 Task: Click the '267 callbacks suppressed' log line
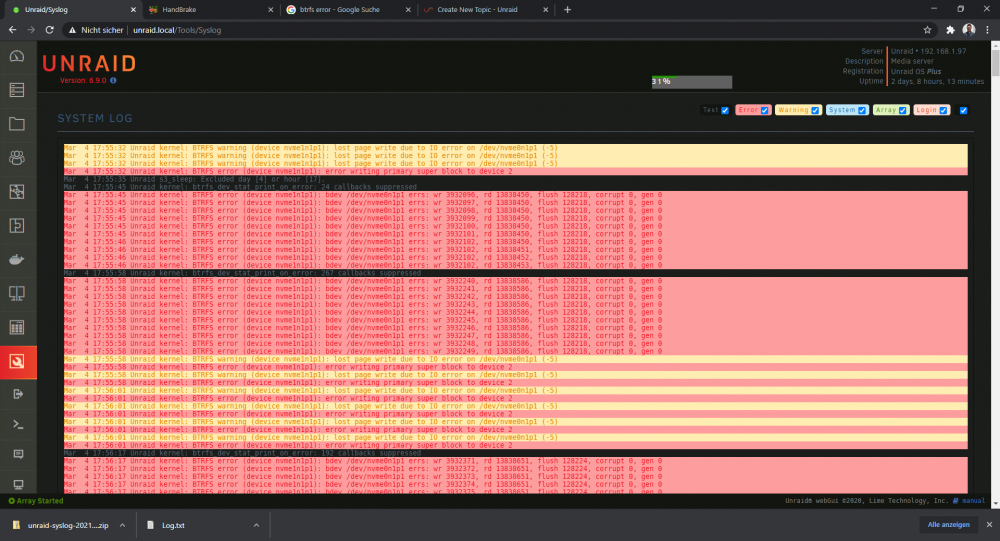click(x=242, y=273)
